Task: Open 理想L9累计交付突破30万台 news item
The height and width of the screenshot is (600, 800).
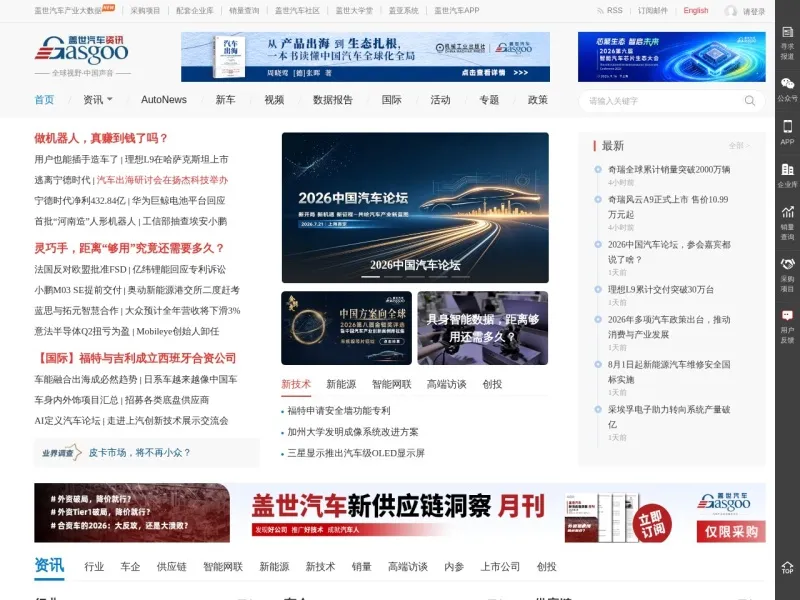Action: click(x=661, y=289)
